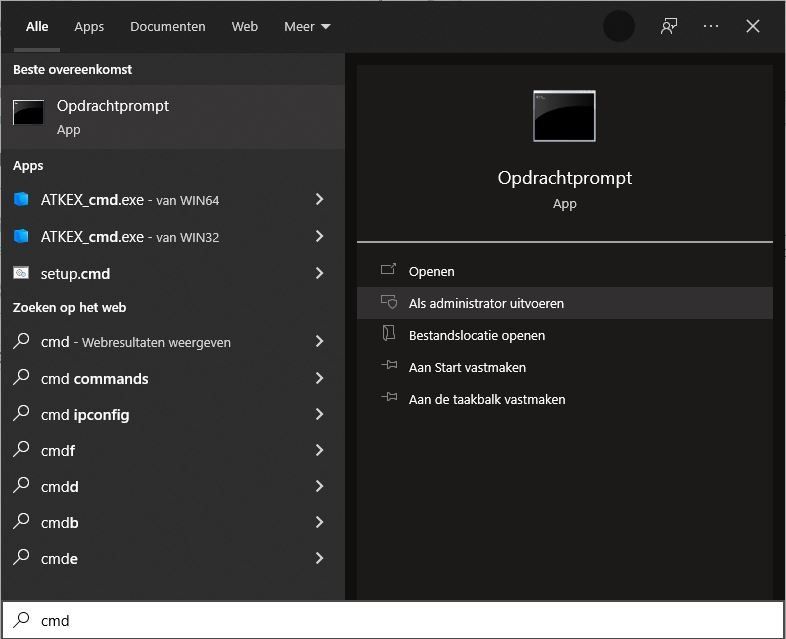This screenshot has height=639, width=786.
Task: Pin with Aan Start vastmaken
Action: point(564,367)
